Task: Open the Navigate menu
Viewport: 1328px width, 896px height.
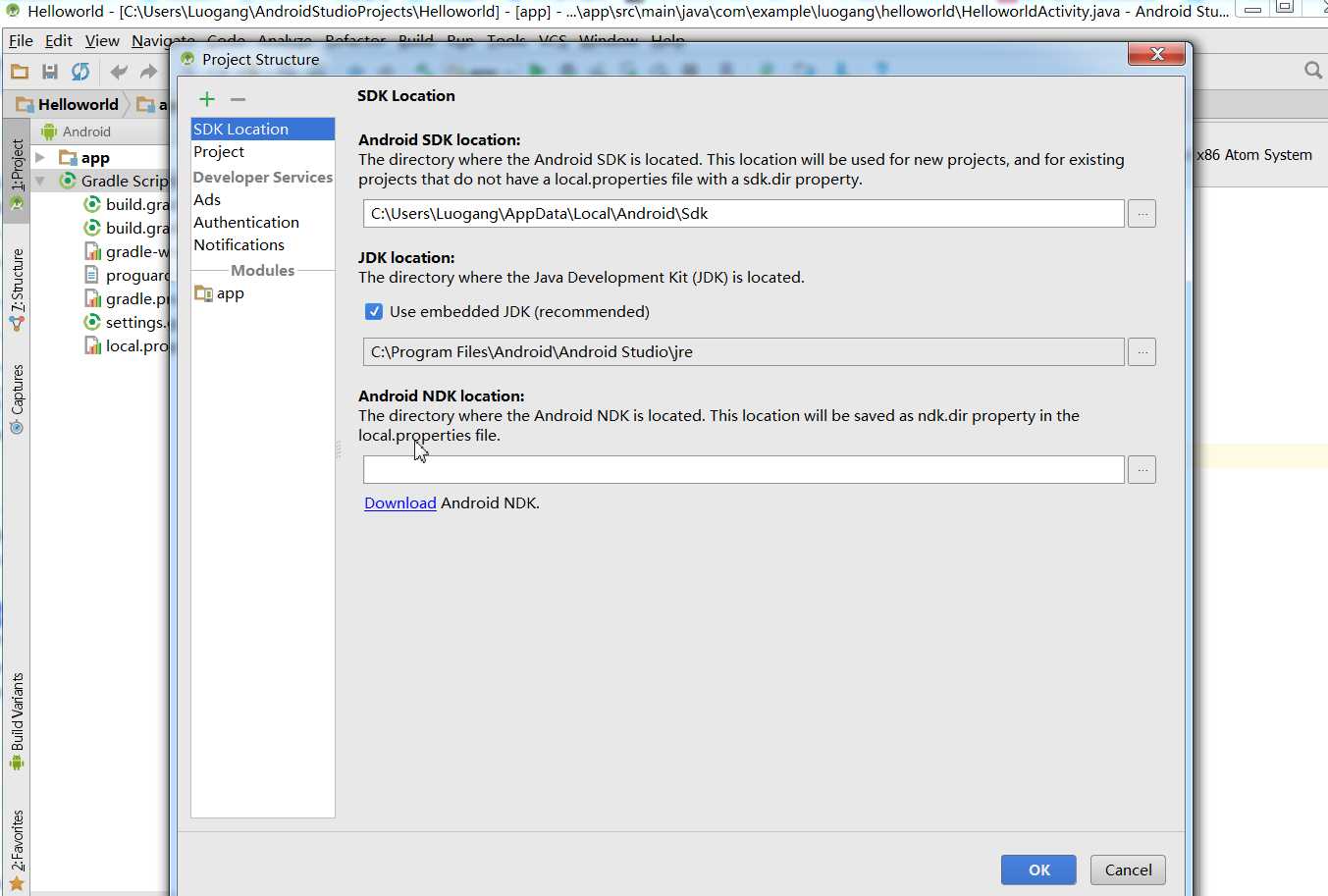Action: [163, 41]
